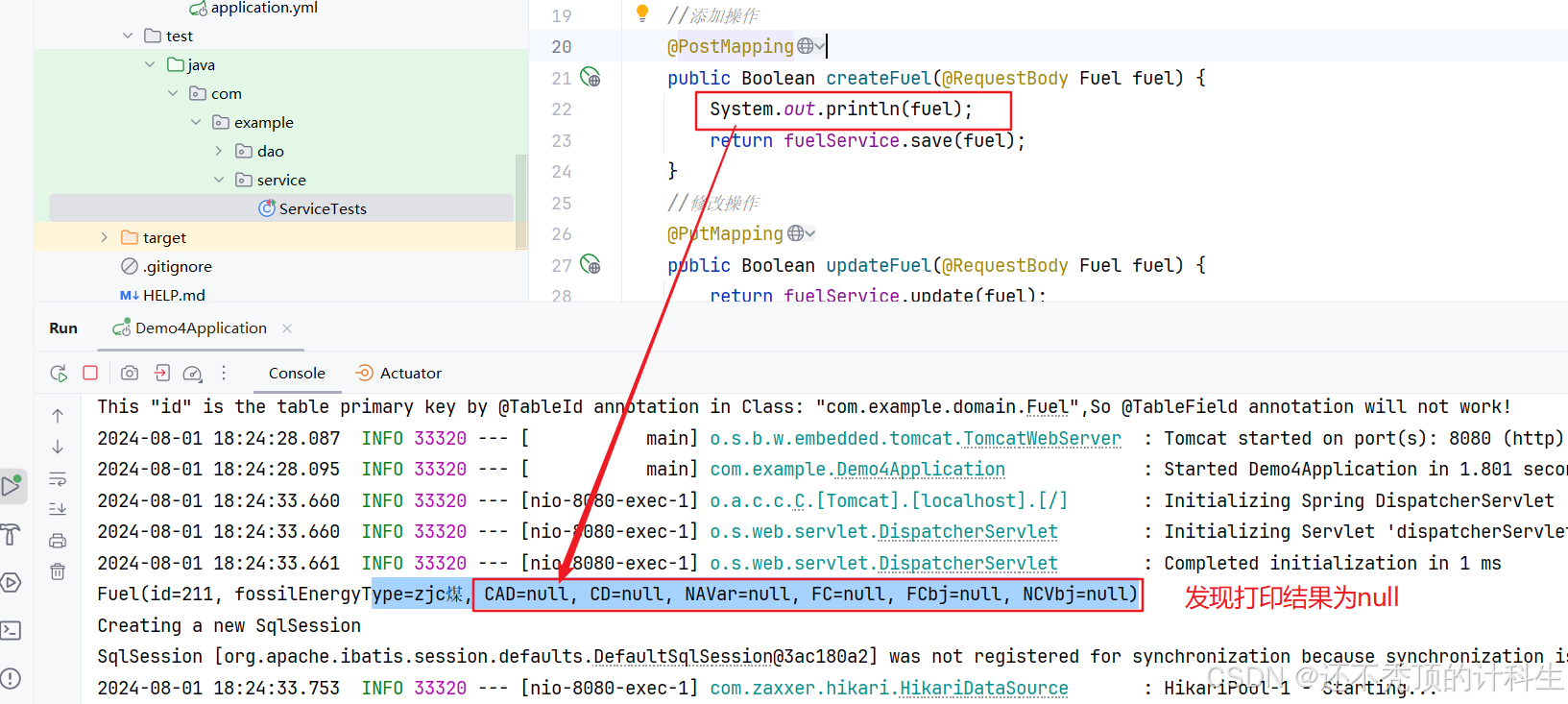Rerun Demo4Application with the rerun icon
The image size is (1568, 704).
click(x=59, y=373)
